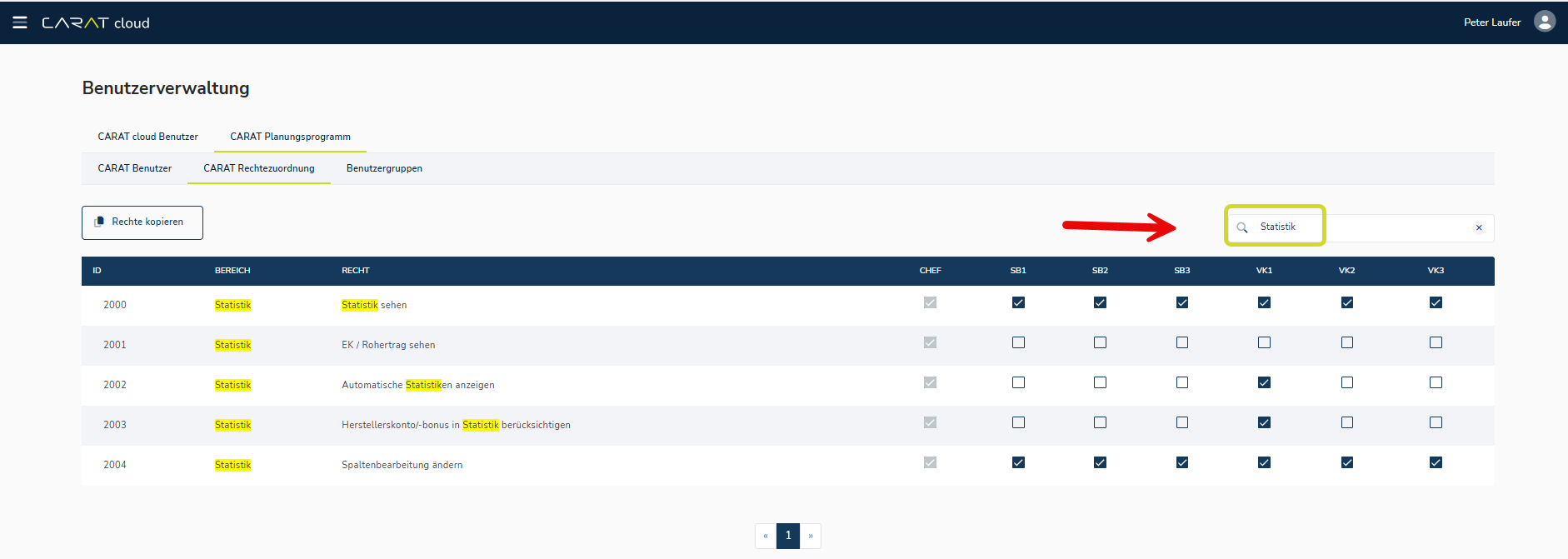The width and height of the screenshot is (1568, 559).
Task: Click the VK1 column header
Action: 1264,271
